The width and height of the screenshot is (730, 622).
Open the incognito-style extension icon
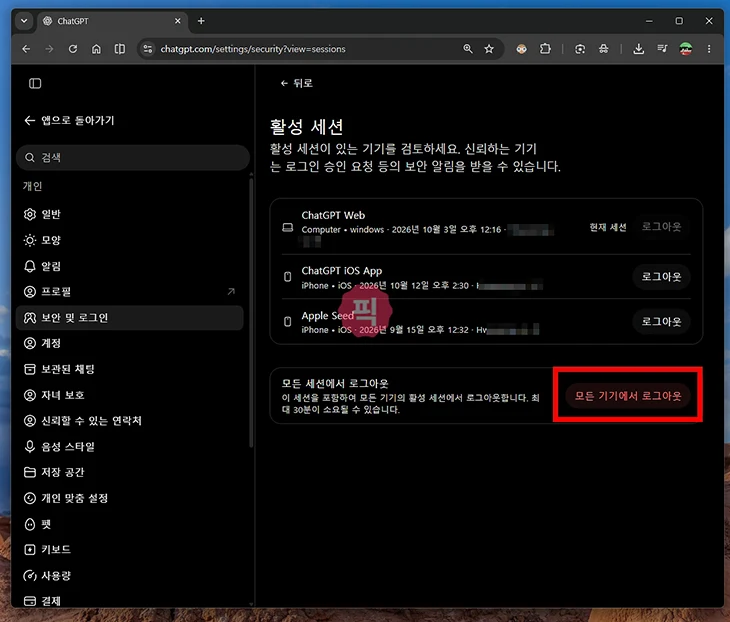point(603,49)
